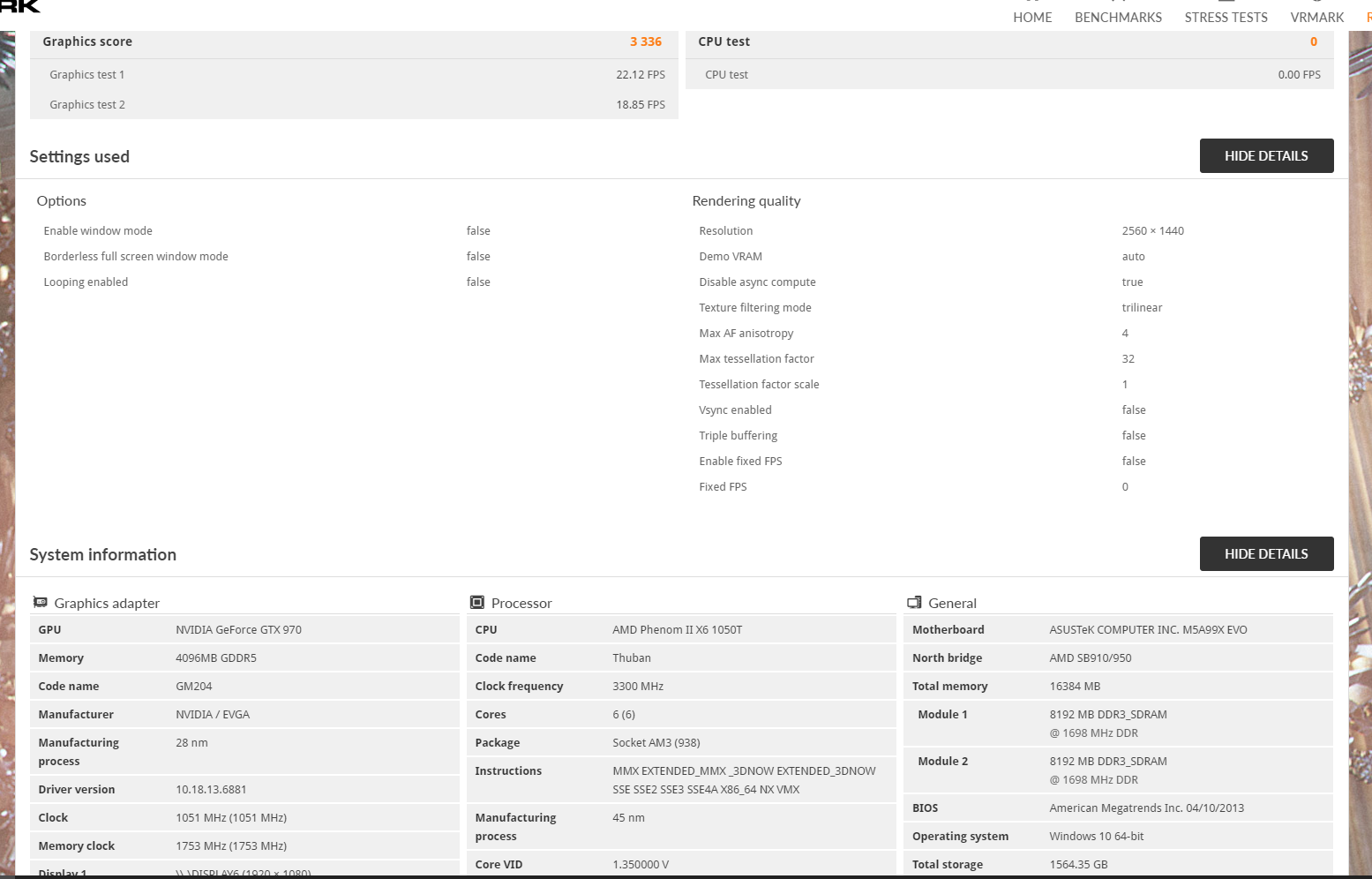Select the Enable window mode false value
Image resolution: width=1372 pixels, height=879 pixels.
[478, 231]
